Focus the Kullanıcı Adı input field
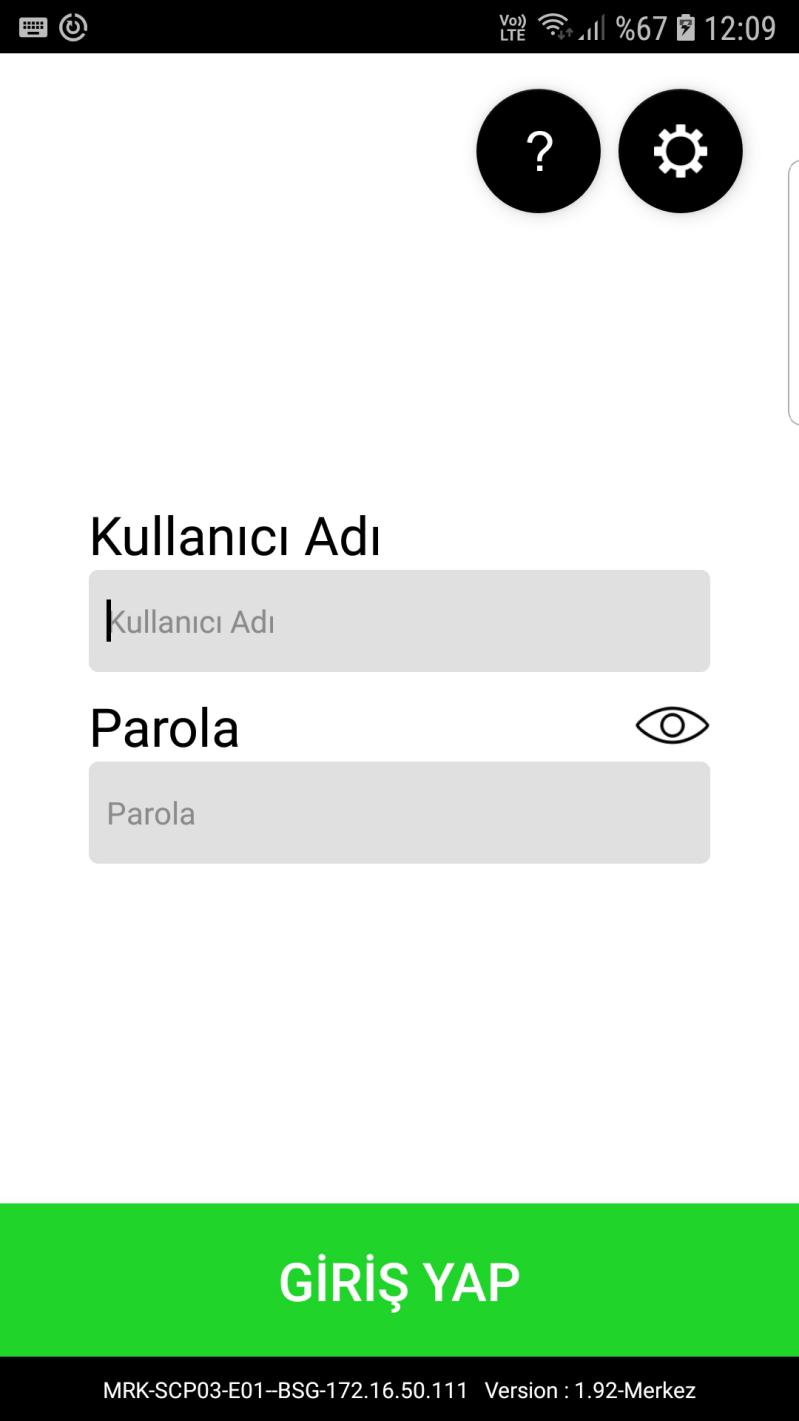This screenshot has width=799, height=1421. click(399, 621)
